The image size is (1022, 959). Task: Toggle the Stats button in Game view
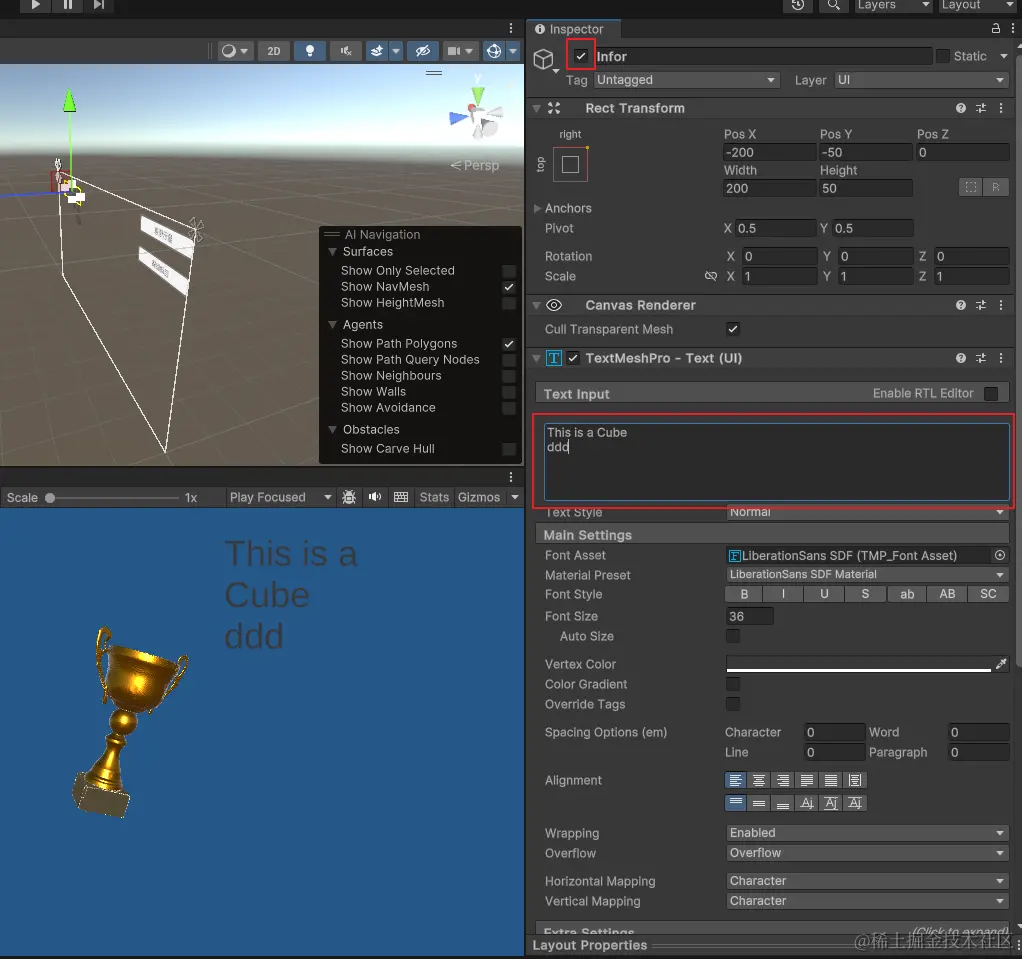click(x=434, y=497)
